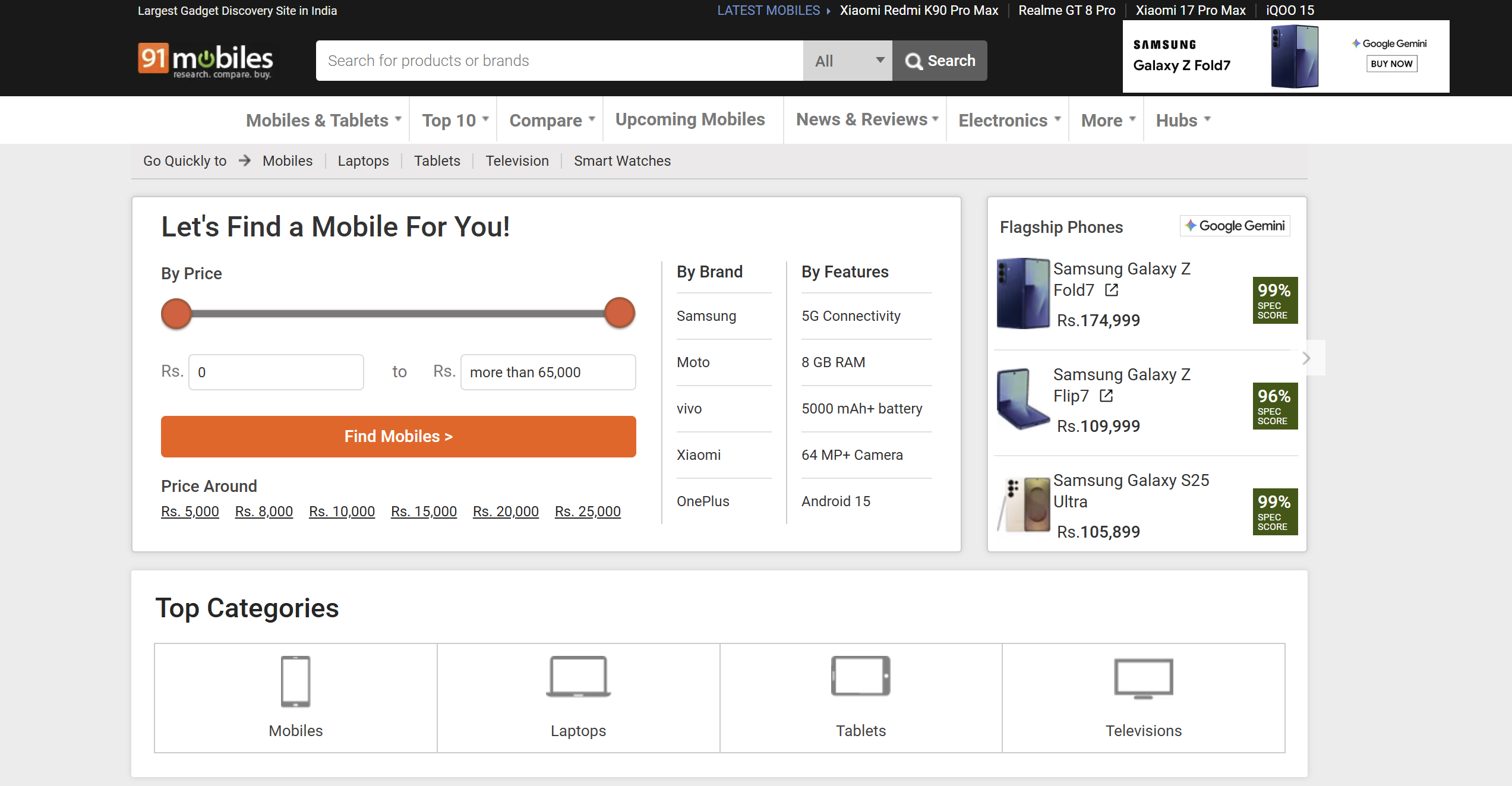Open the Upcoming Mobiles menu item
Screen dimensions: 1512x786
(690, 119)
